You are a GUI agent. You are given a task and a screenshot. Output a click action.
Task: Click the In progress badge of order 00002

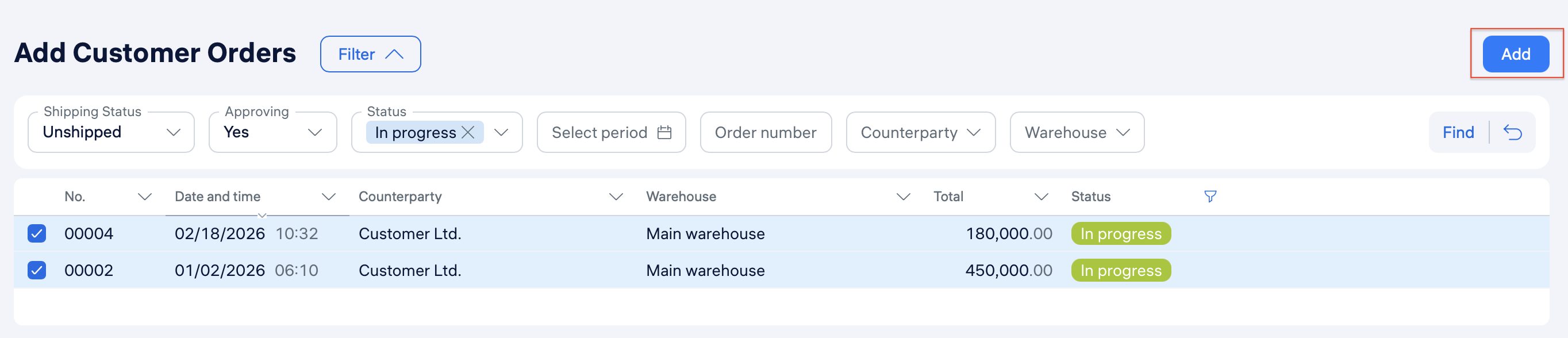(1121, 270)
